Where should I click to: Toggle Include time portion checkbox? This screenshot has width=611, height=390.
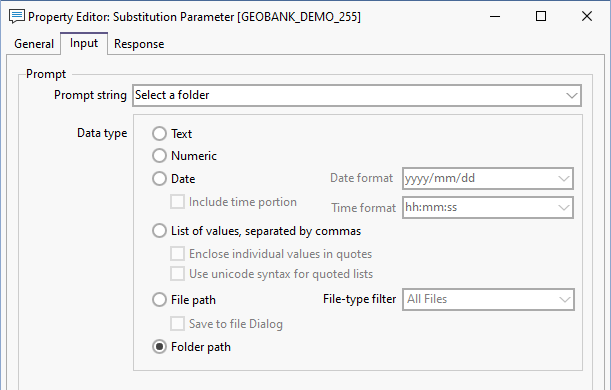pyautogui.click(x=177, y=202)
